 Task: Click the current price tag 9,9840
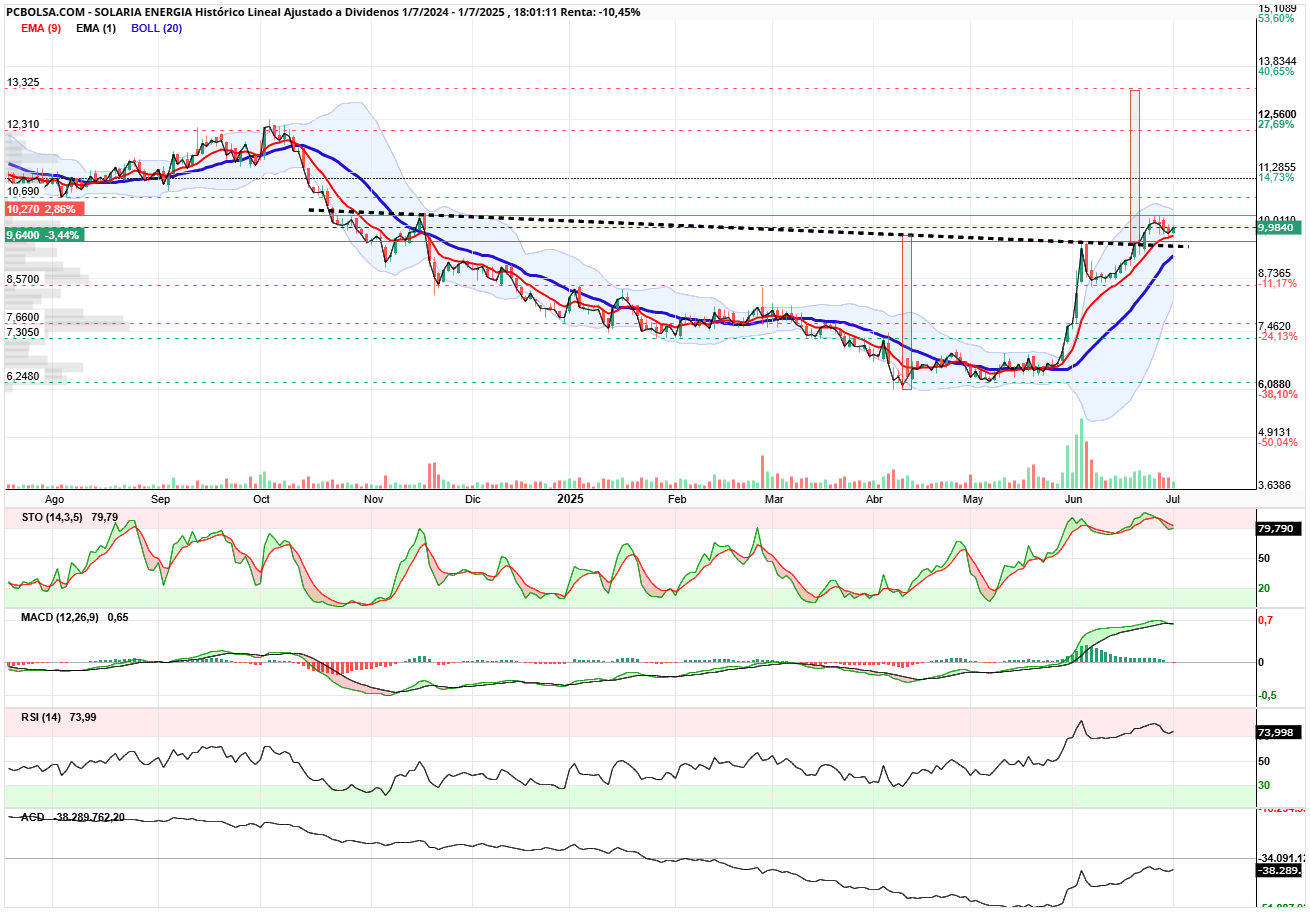(x=1277, y=228)
